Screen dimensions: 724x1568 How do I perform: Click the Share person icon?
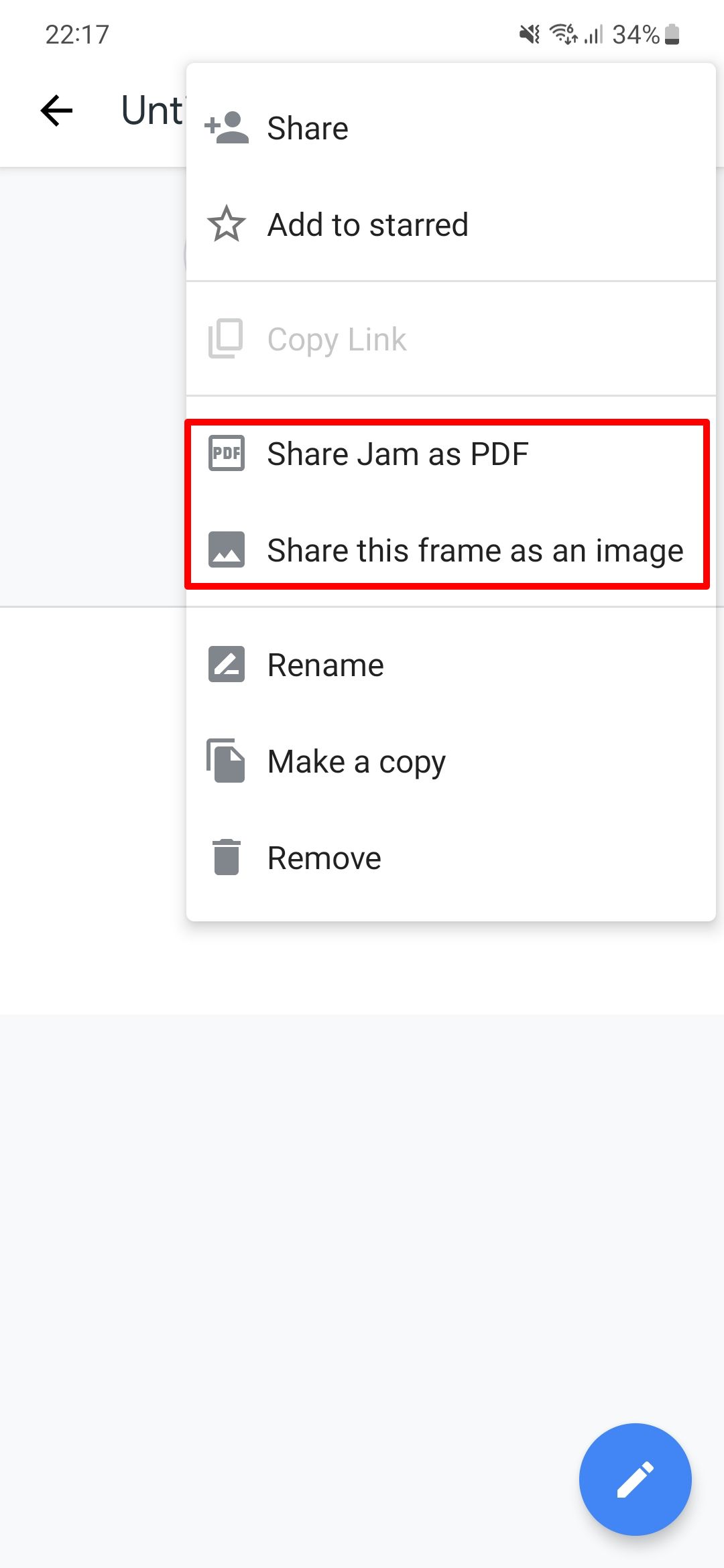coord(227,127)
